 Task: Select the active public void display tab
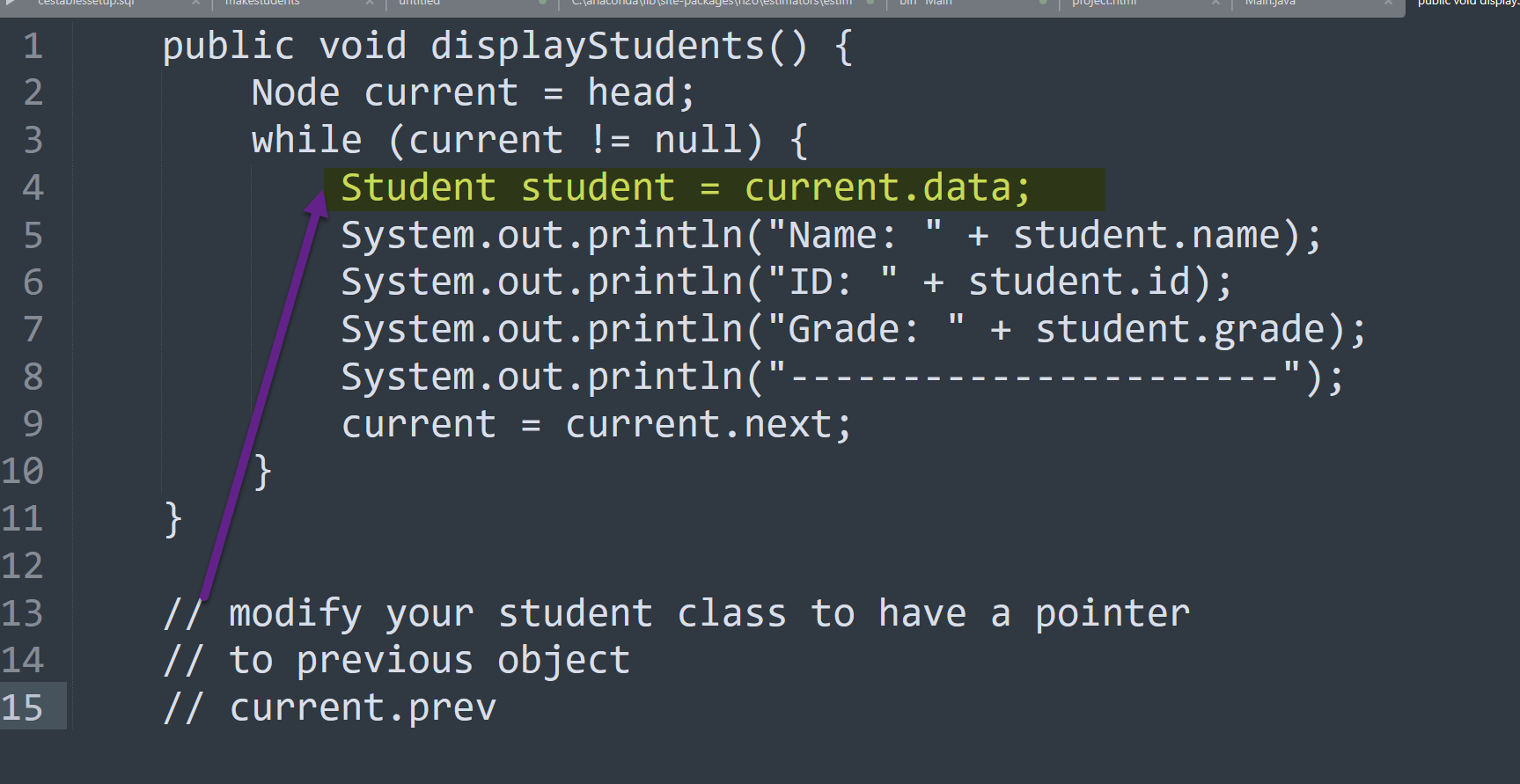click(x=1465, y=3)
